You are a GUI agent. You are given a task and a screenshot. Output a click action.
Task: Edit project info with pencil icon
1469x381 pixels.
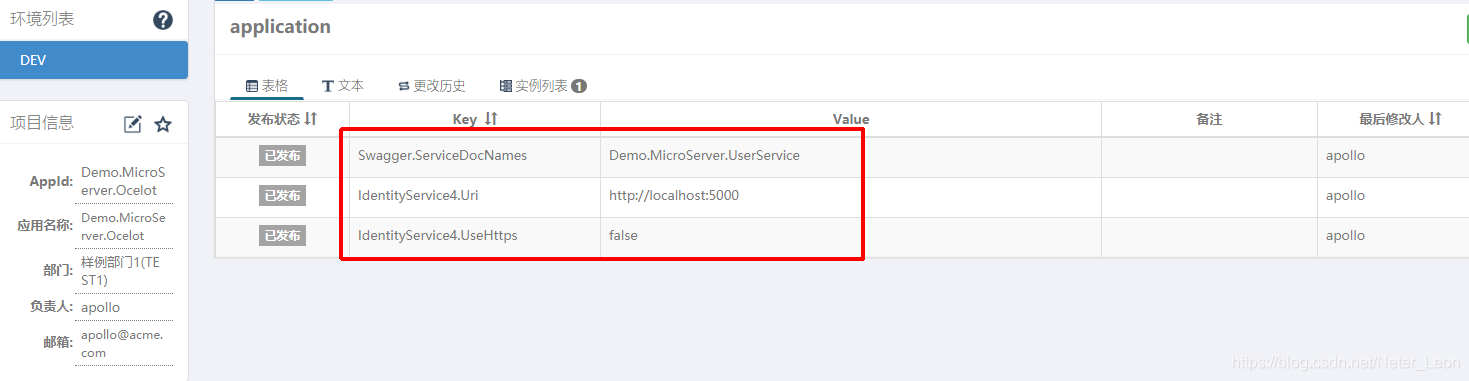[133, 124]
